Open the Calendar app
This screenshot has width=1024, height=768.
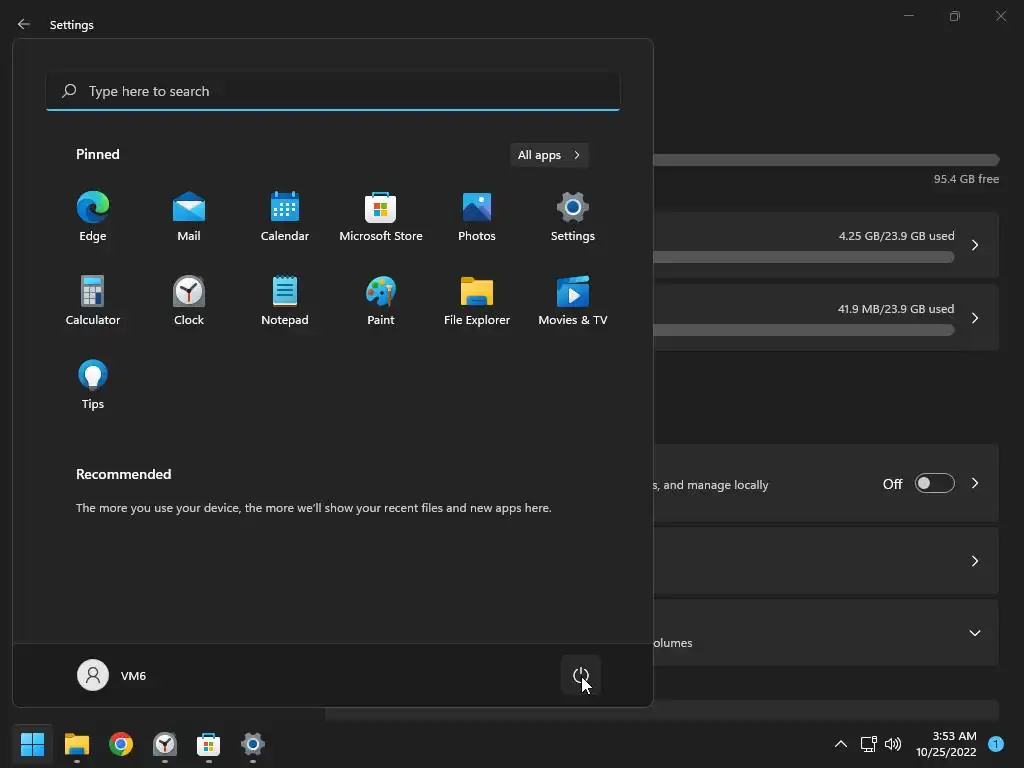pos(285,217)
